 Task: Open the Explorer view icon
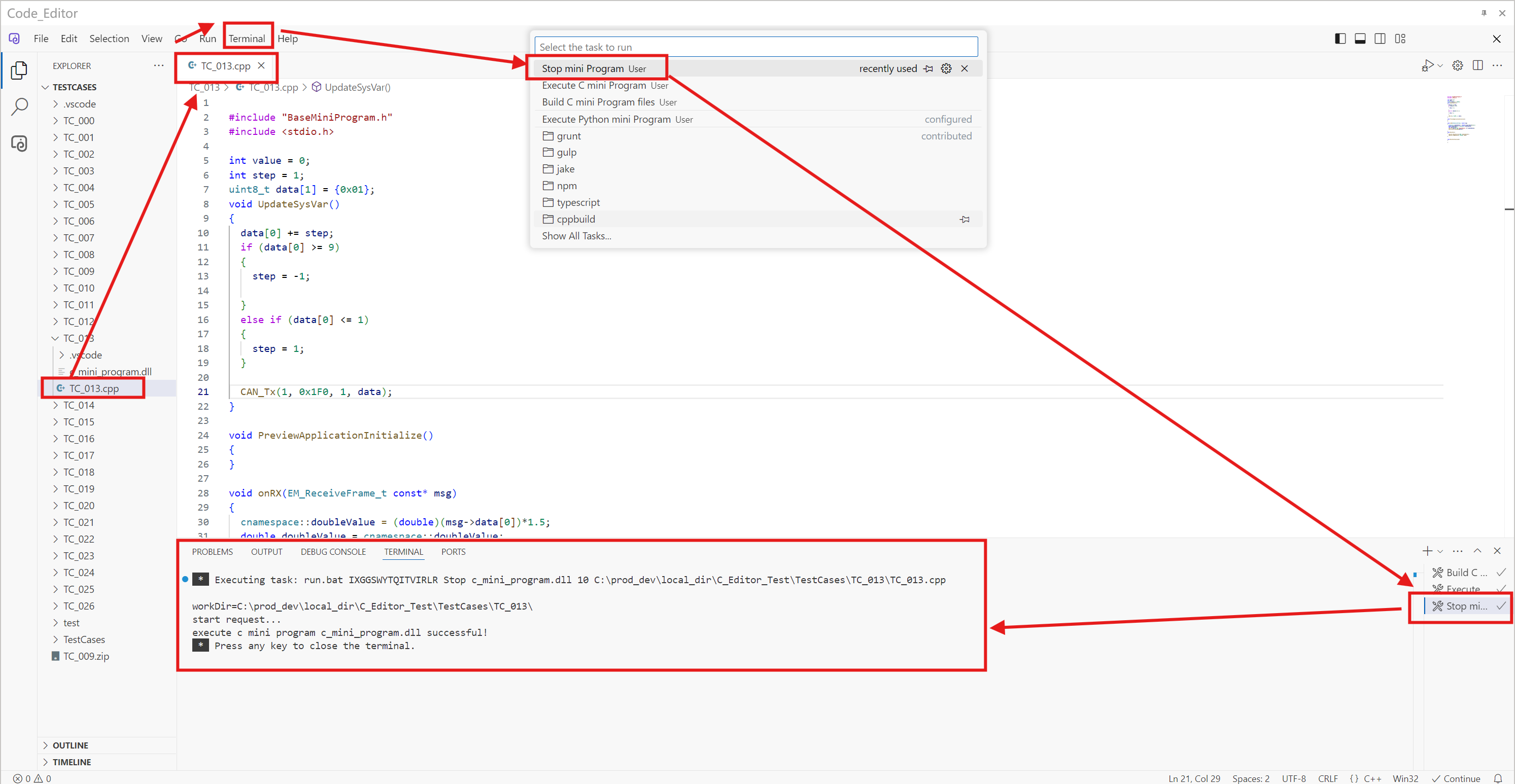pos(19,70)
